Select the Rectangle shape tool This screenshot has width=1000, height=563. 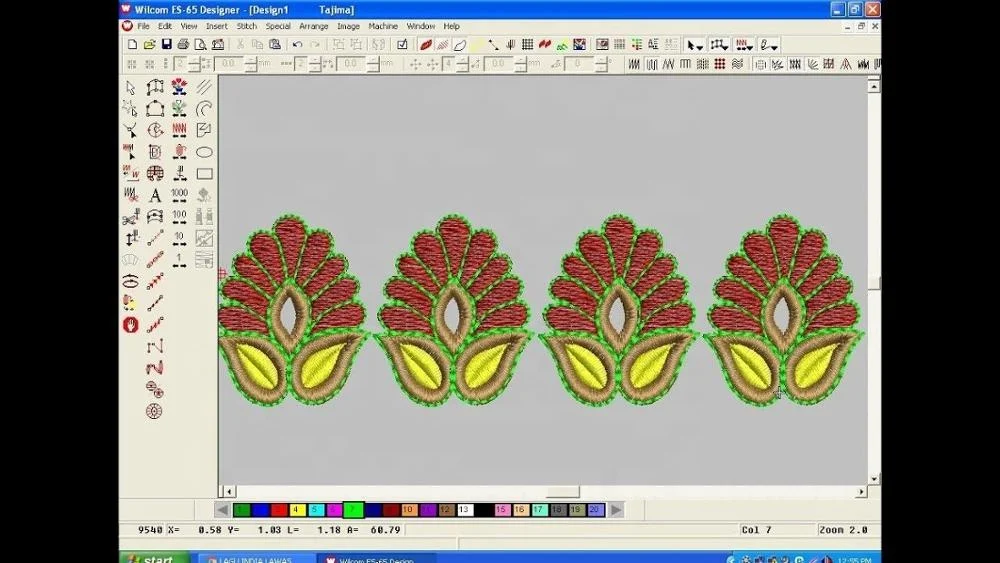coord(204,173)
